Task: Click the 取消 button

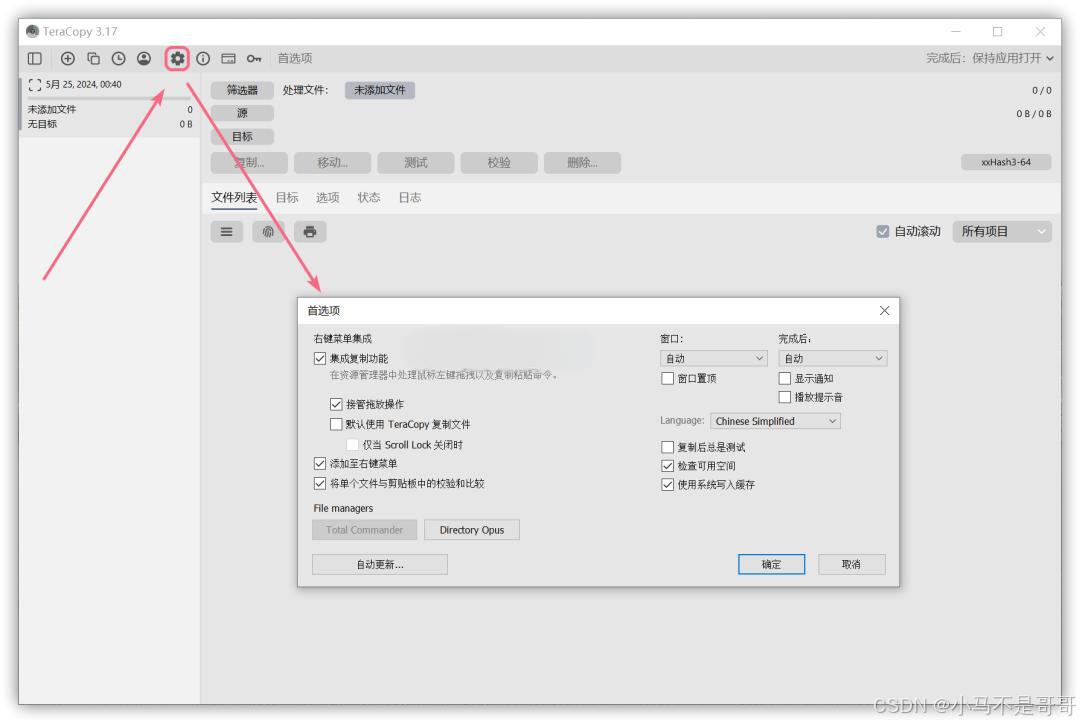Action: click(x=851, y=564)
